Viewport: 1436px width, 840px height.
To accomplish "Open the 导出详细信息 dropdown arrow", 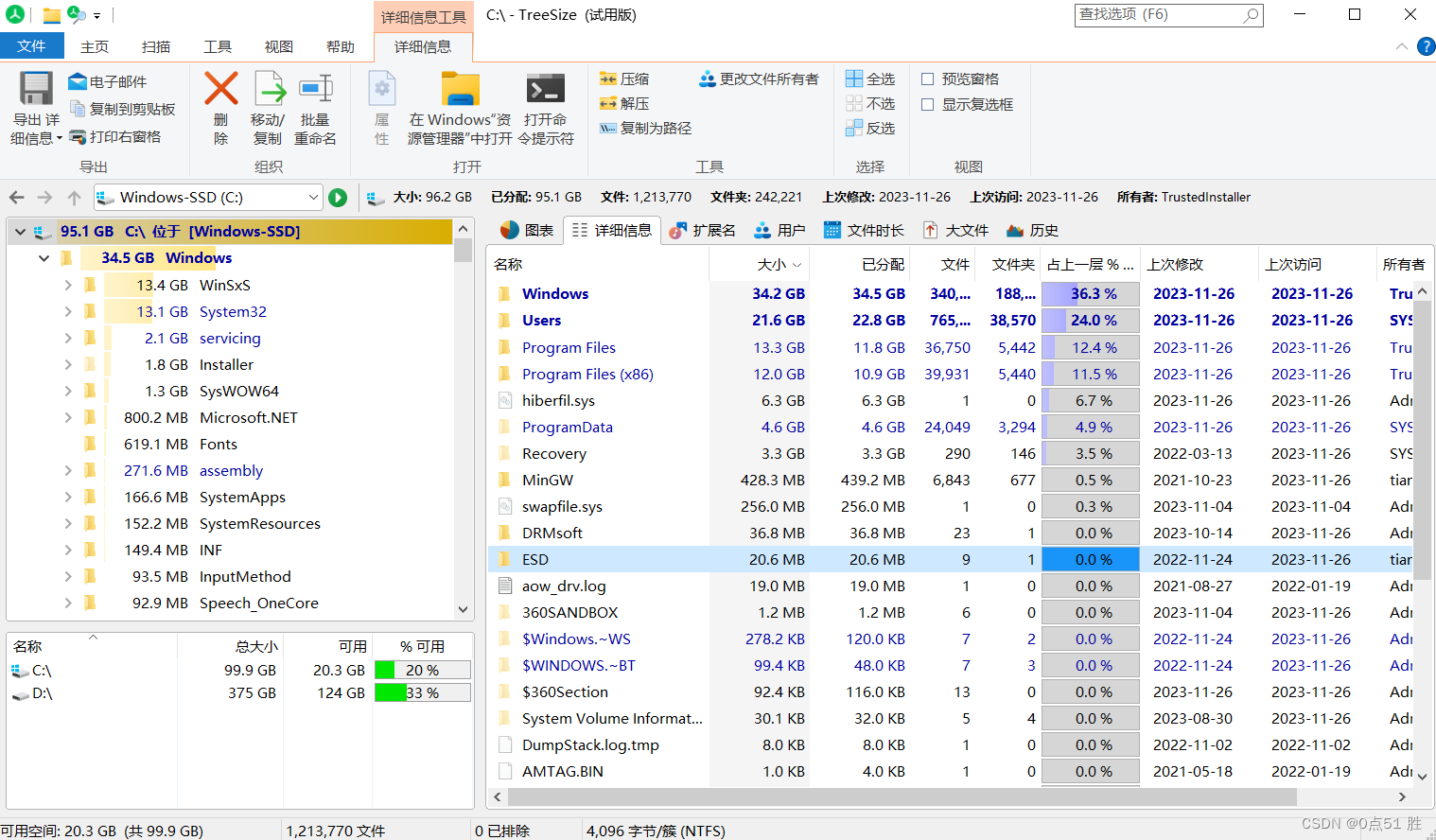I will 60,139.
